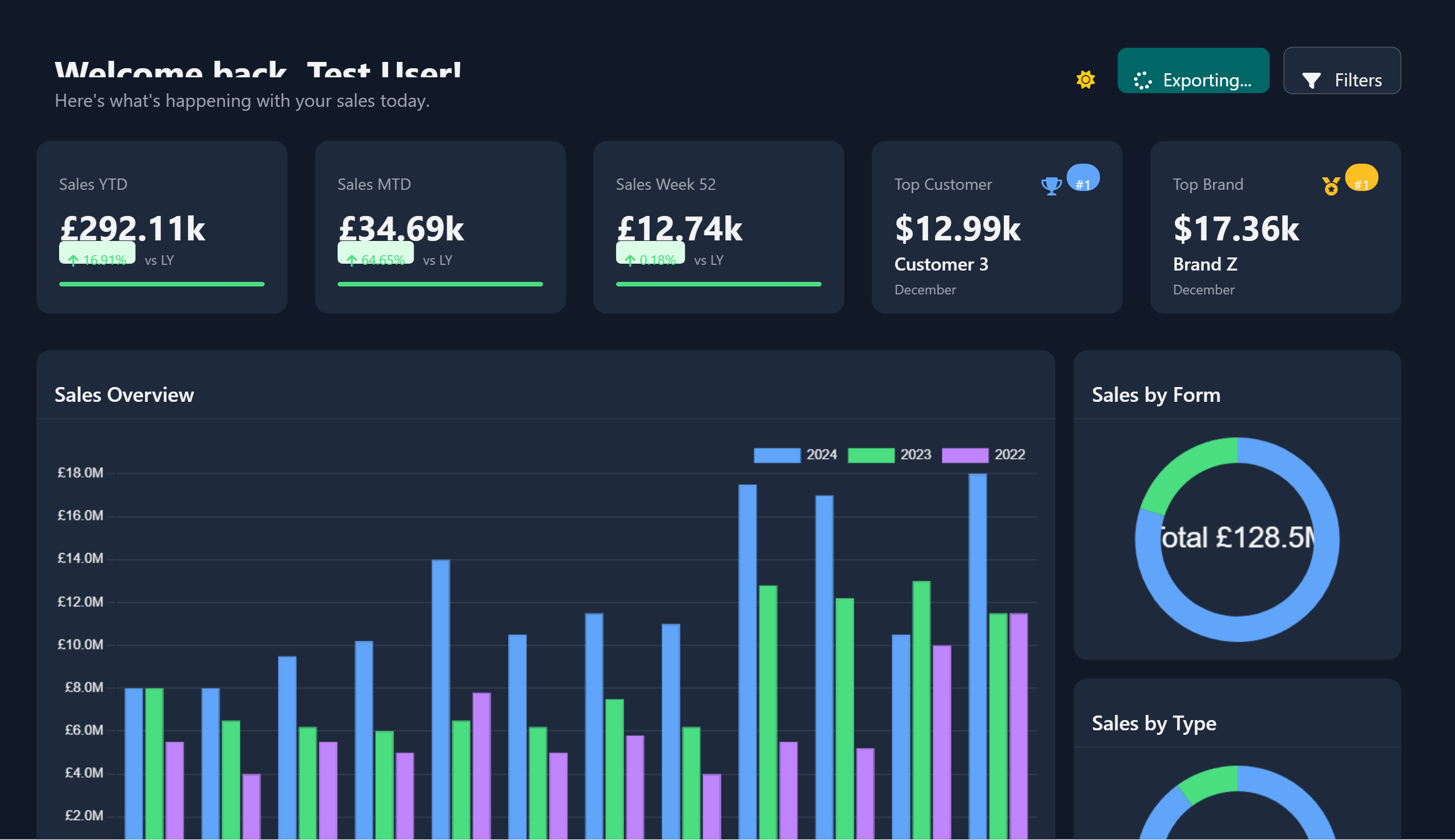Hide the 2022 series via legend
1455x840 pixels.
[965, 455]
